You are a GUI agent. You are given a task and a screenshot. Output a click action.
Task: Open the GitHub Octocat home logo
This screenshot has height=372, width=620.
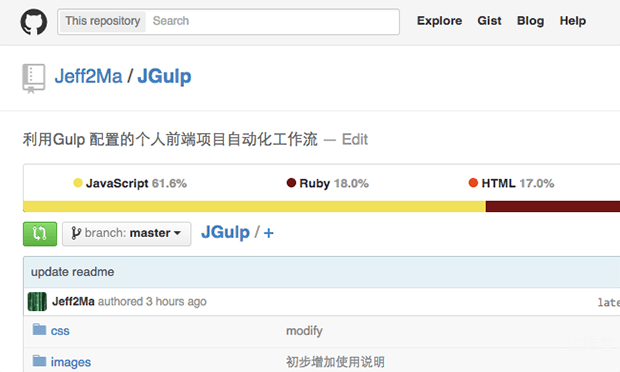pyautogui.click(x=34, y=22)
